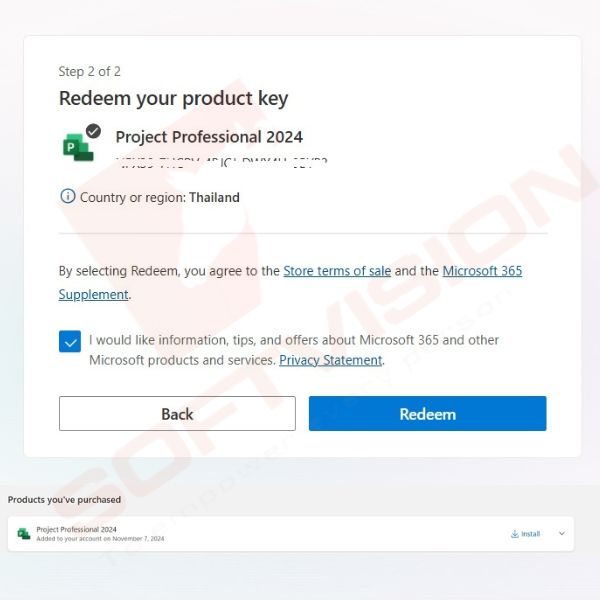Click the partially hidden product key text
600x600 pixels.
[222, 162]
